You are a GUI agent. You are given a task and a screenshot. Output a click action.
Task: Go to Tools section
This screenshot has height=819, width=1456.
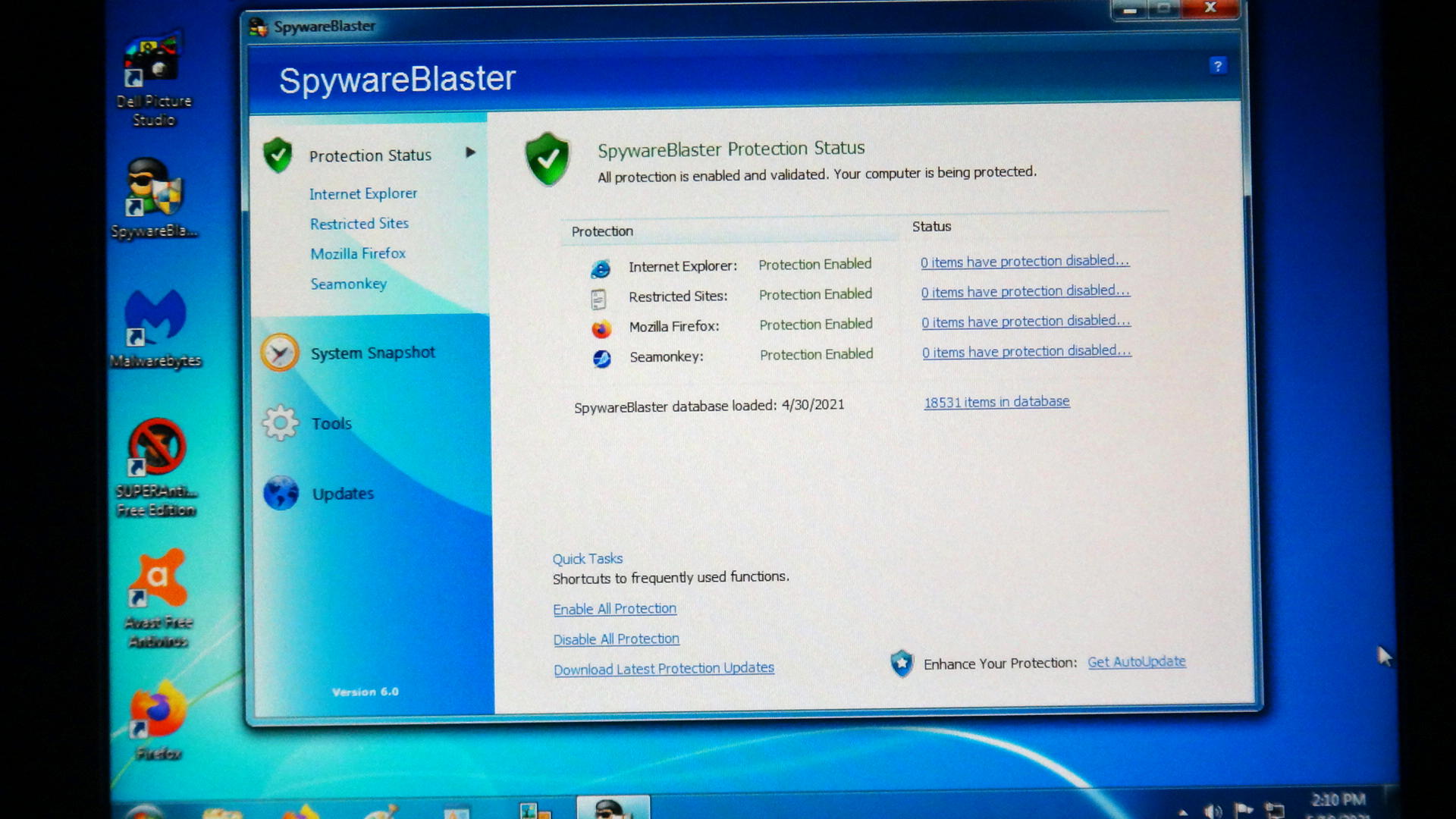coord(331,423)
